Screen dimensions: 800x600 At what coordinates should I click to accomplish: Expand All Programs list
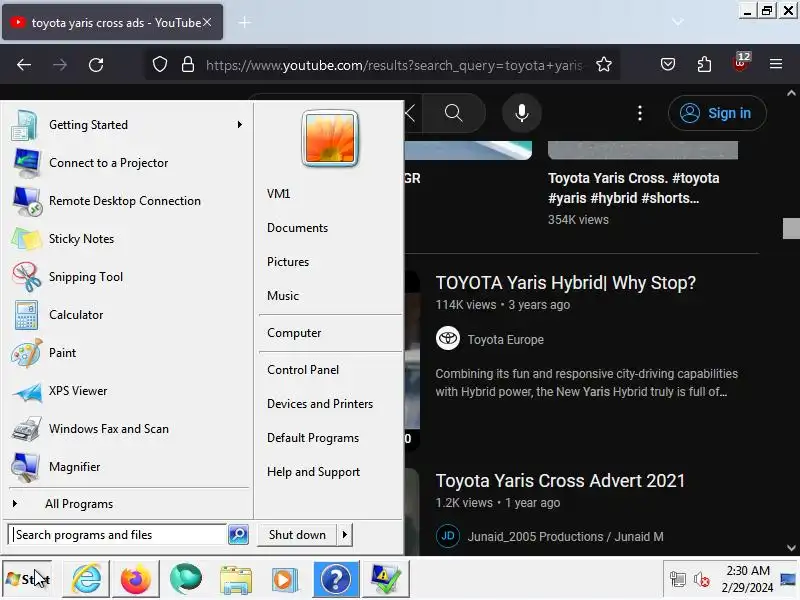tap(127, 504)
